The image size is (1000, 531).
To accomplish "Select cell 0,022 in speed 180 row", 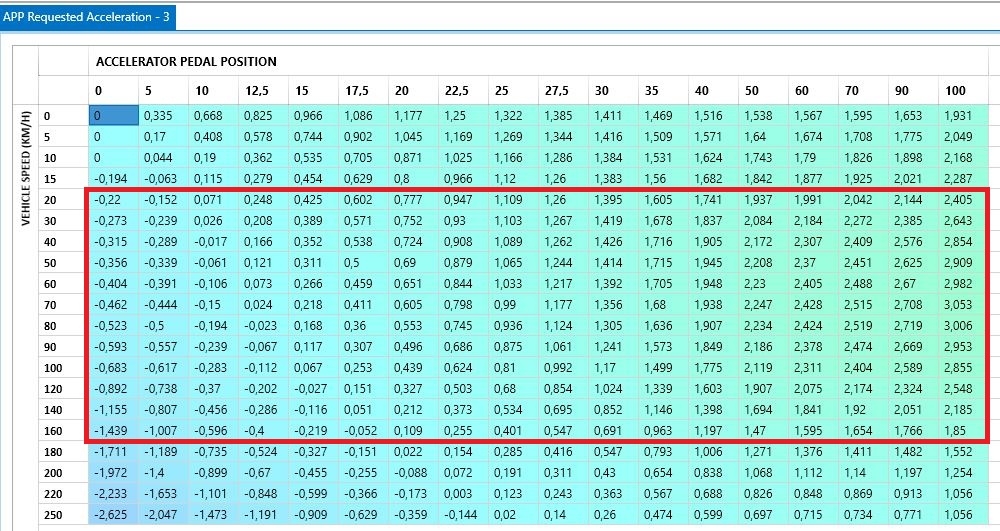I will coord(413,452).
